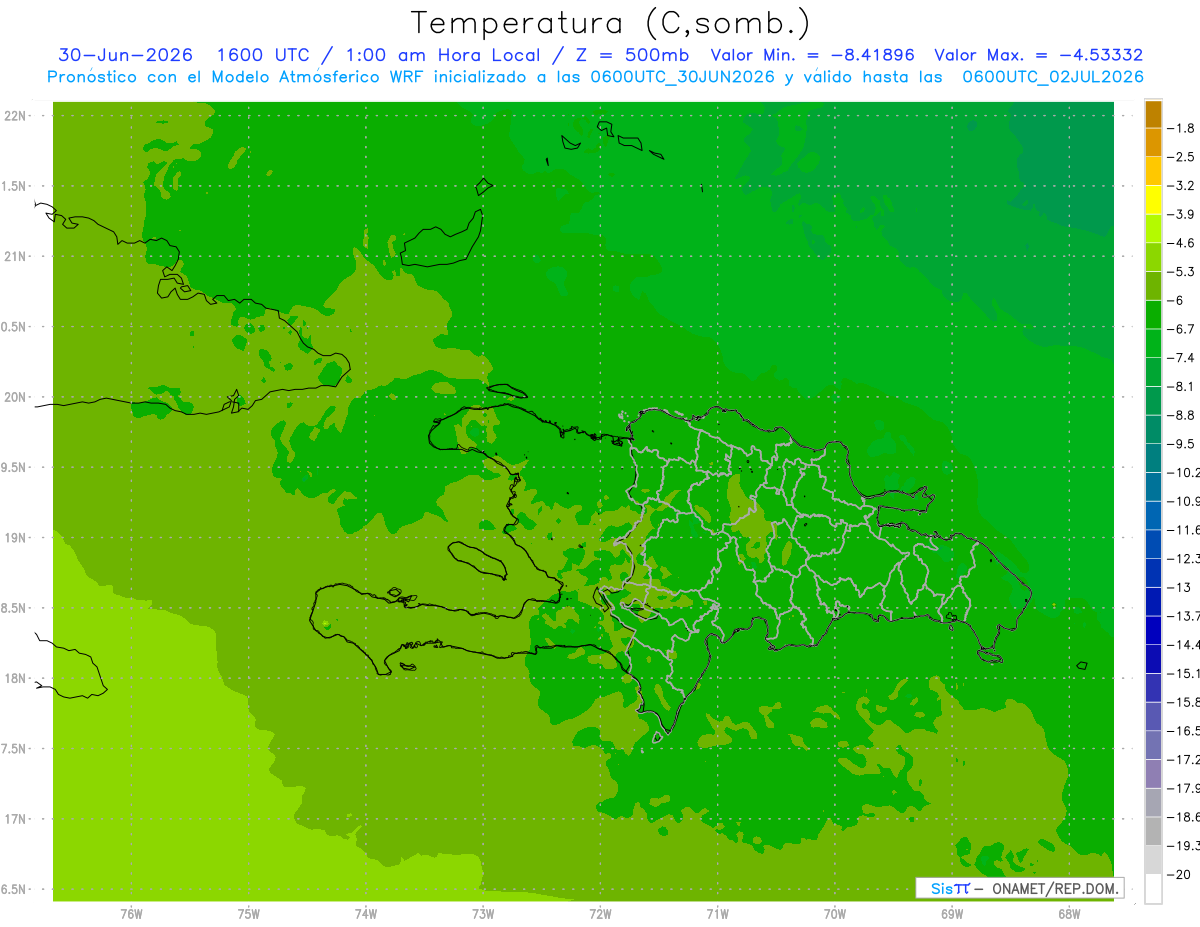Click the '21N' latitude axis label

pos(17,257)
